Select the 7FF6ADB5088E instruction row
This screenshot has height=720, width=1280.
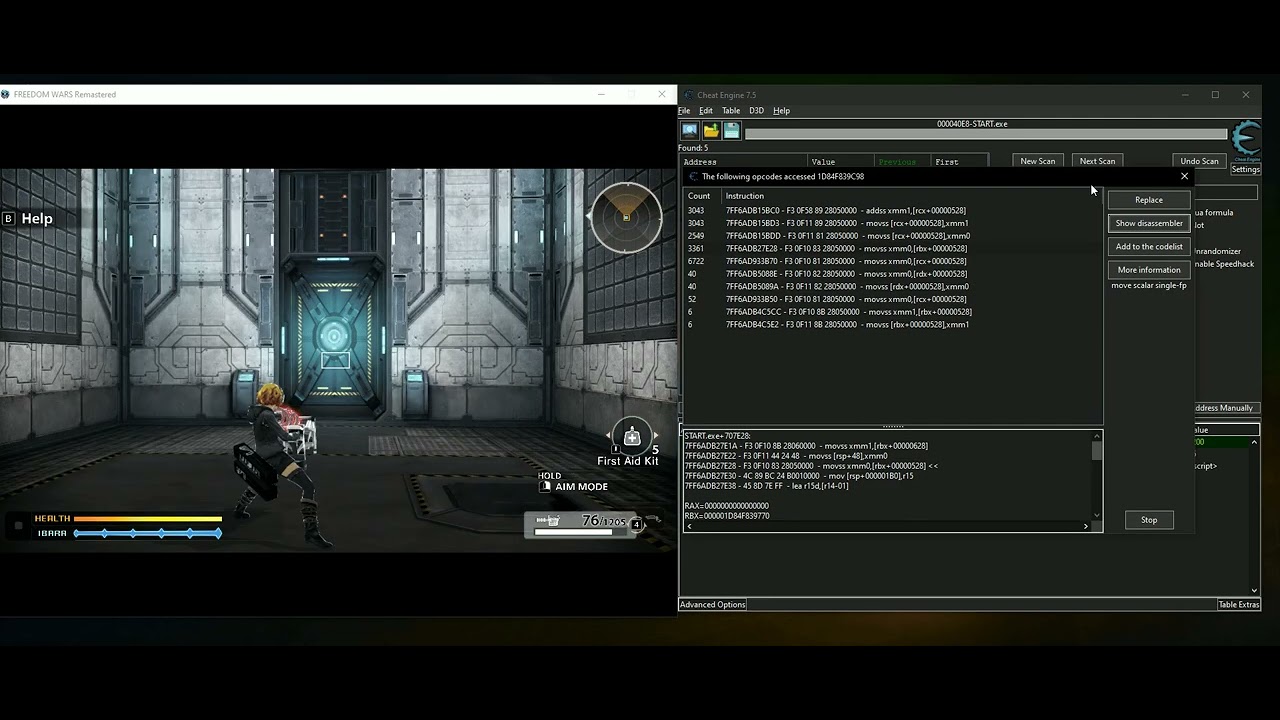893,274
